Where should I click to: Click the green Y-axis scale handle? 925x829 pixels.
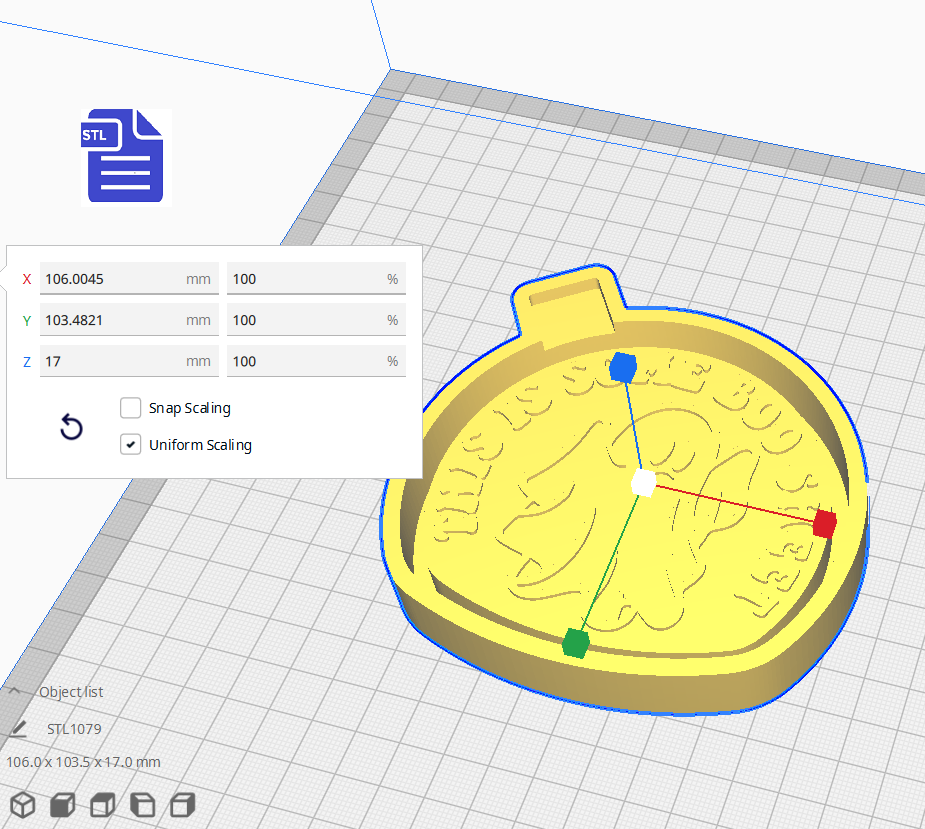(x=578, y=643)
